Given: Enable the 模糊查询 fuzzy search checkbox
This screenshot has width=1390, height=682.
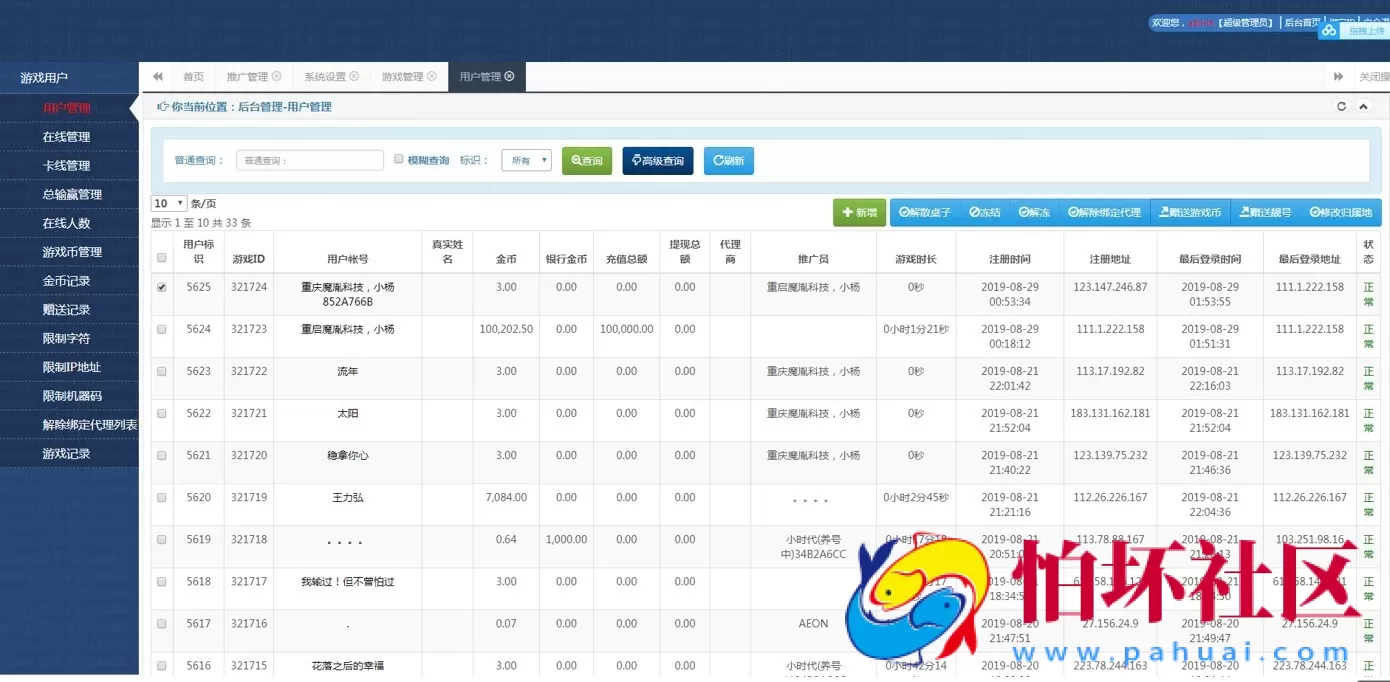Looking at the screenshot, I should [x=399, y=159].
